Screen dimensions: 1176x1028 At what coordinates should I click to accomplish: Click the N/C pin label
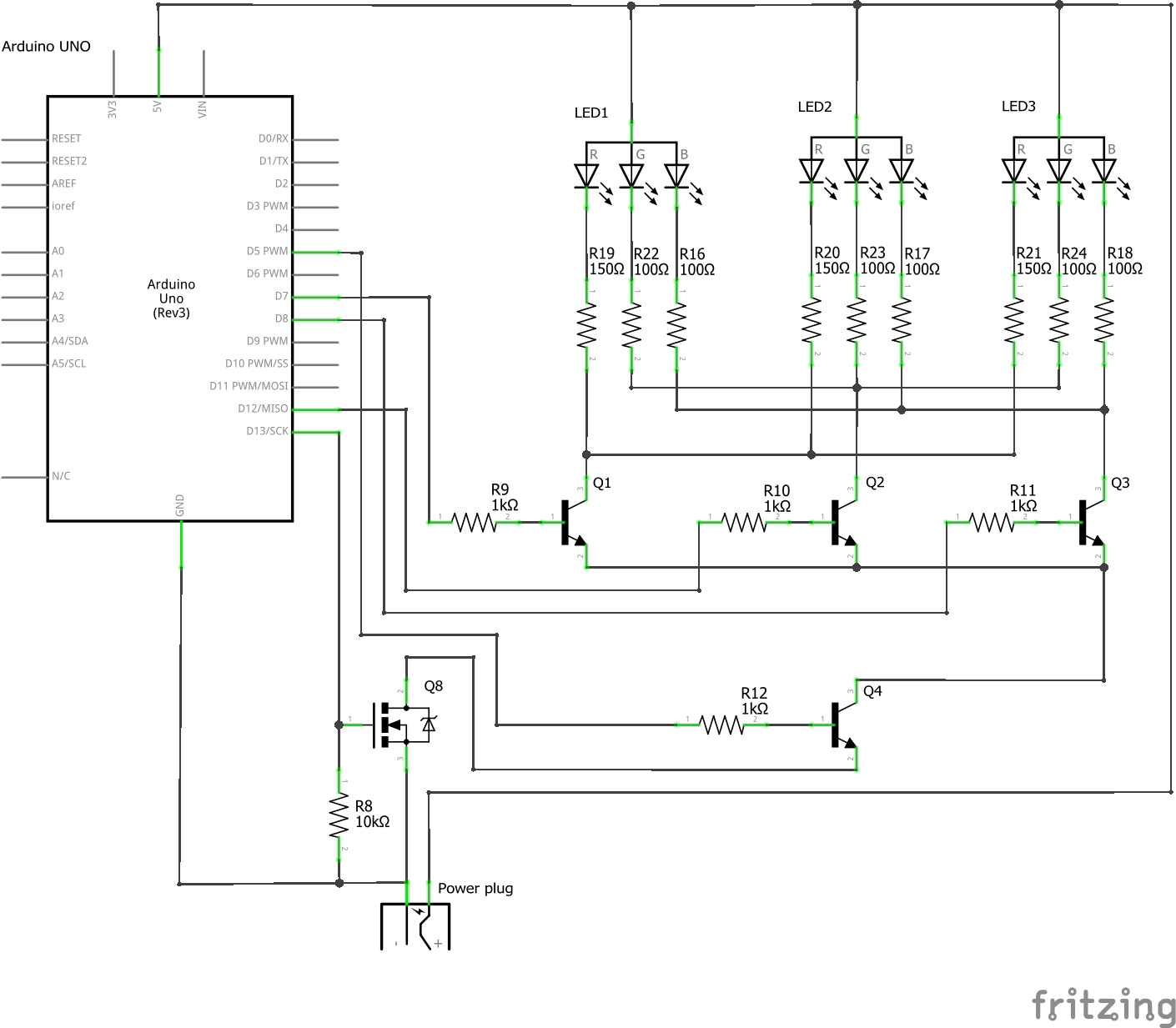coord(61,476)
